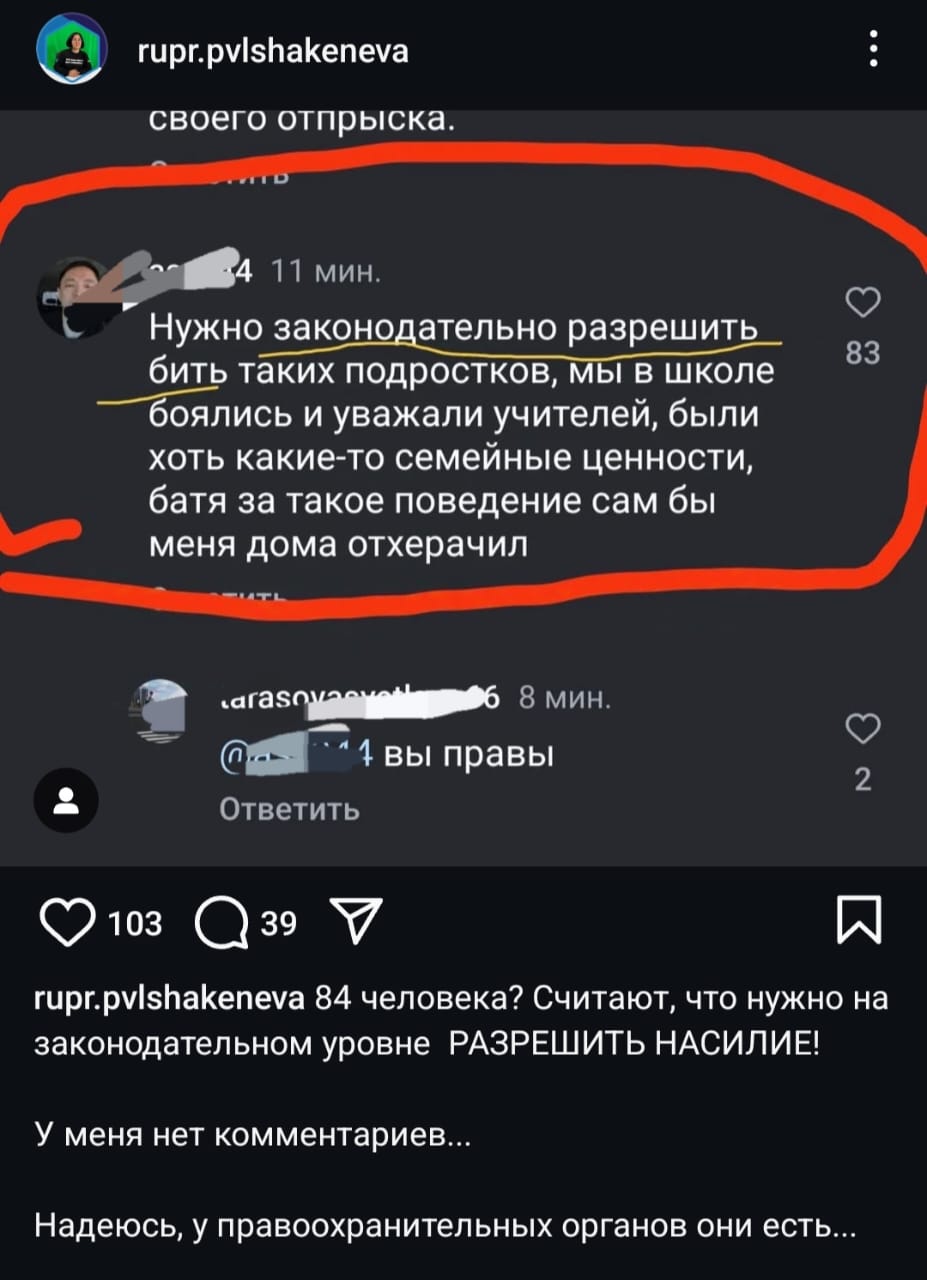This screenshot has height=1280, width=927.
Task: Tap the 83 like count on the comment
Action: 863,353
